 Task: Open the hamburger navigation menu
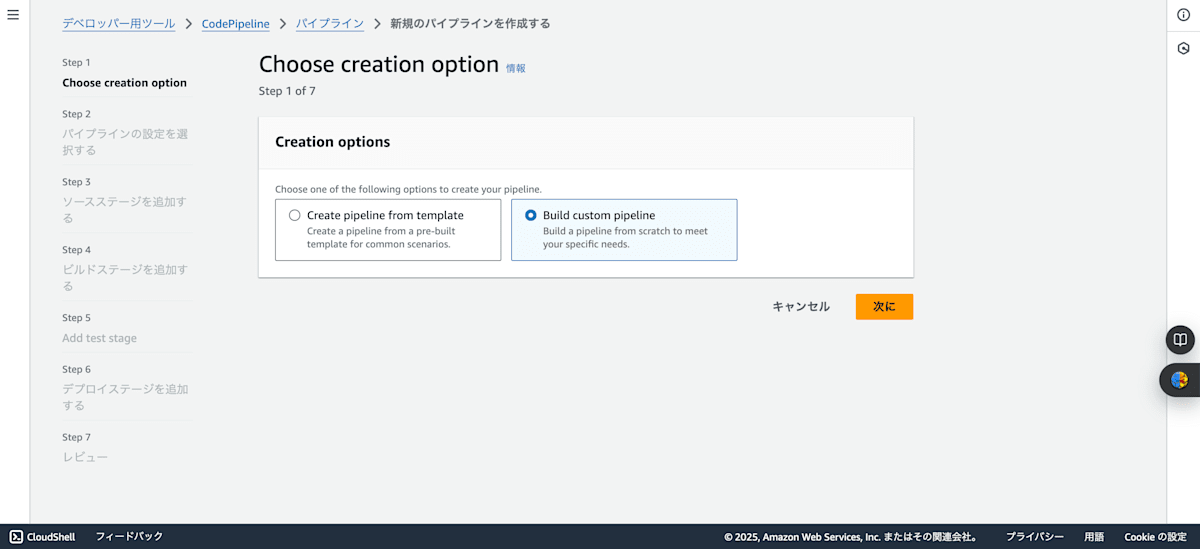13,15
